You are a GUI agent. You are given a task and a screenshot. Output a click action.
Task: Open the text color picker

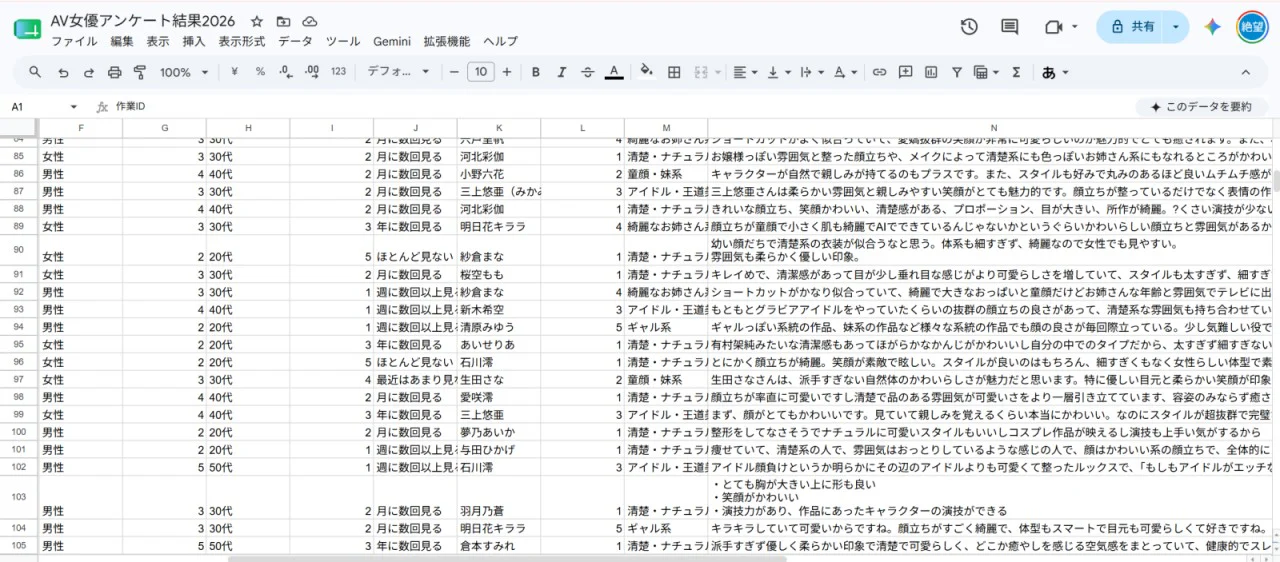coord(614,72)
